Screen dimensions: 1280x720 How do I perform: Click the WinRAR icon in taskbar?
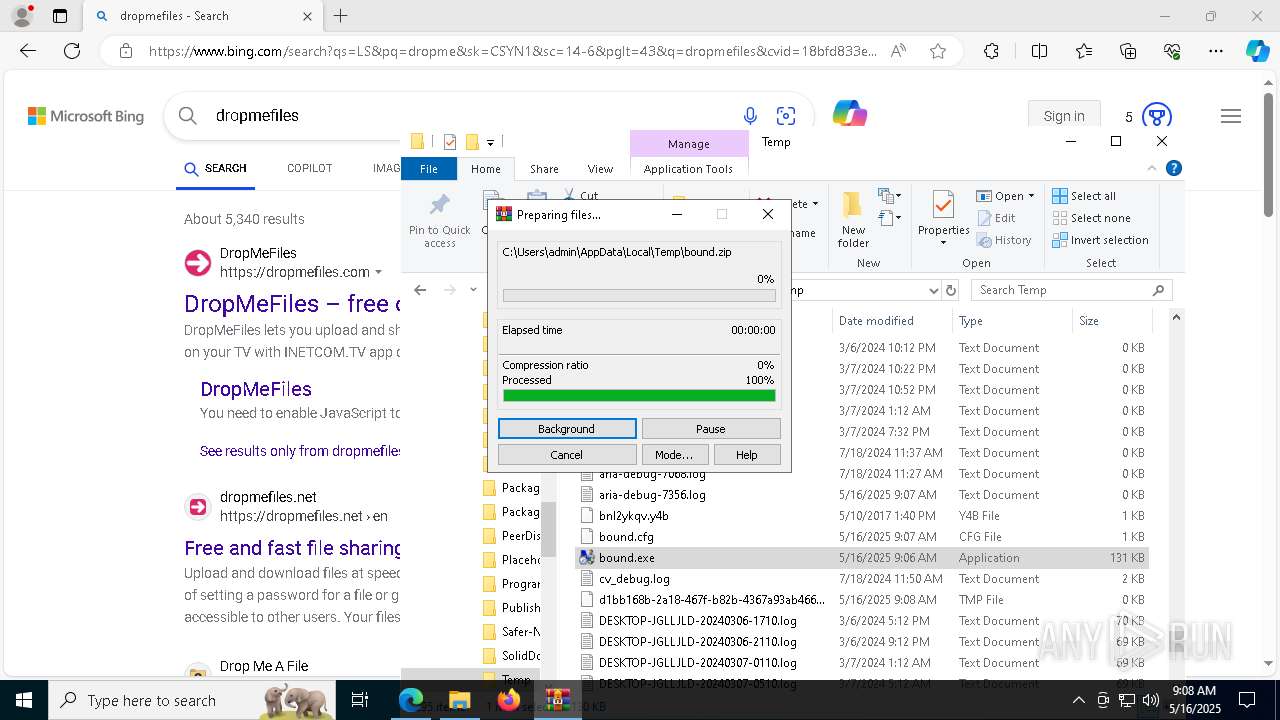557,700
